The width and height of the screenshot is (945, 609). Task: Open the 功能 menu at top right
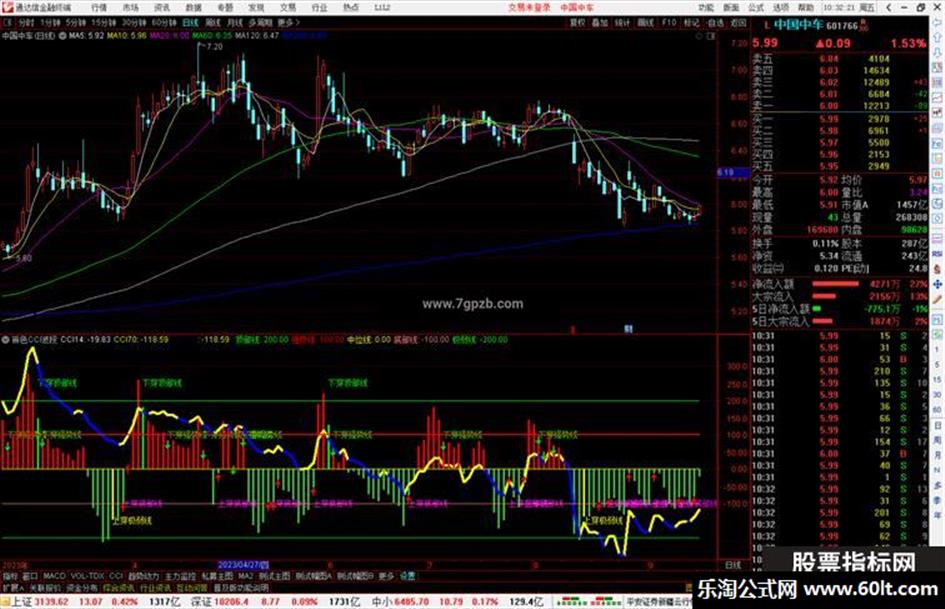(x=706, y=8)
